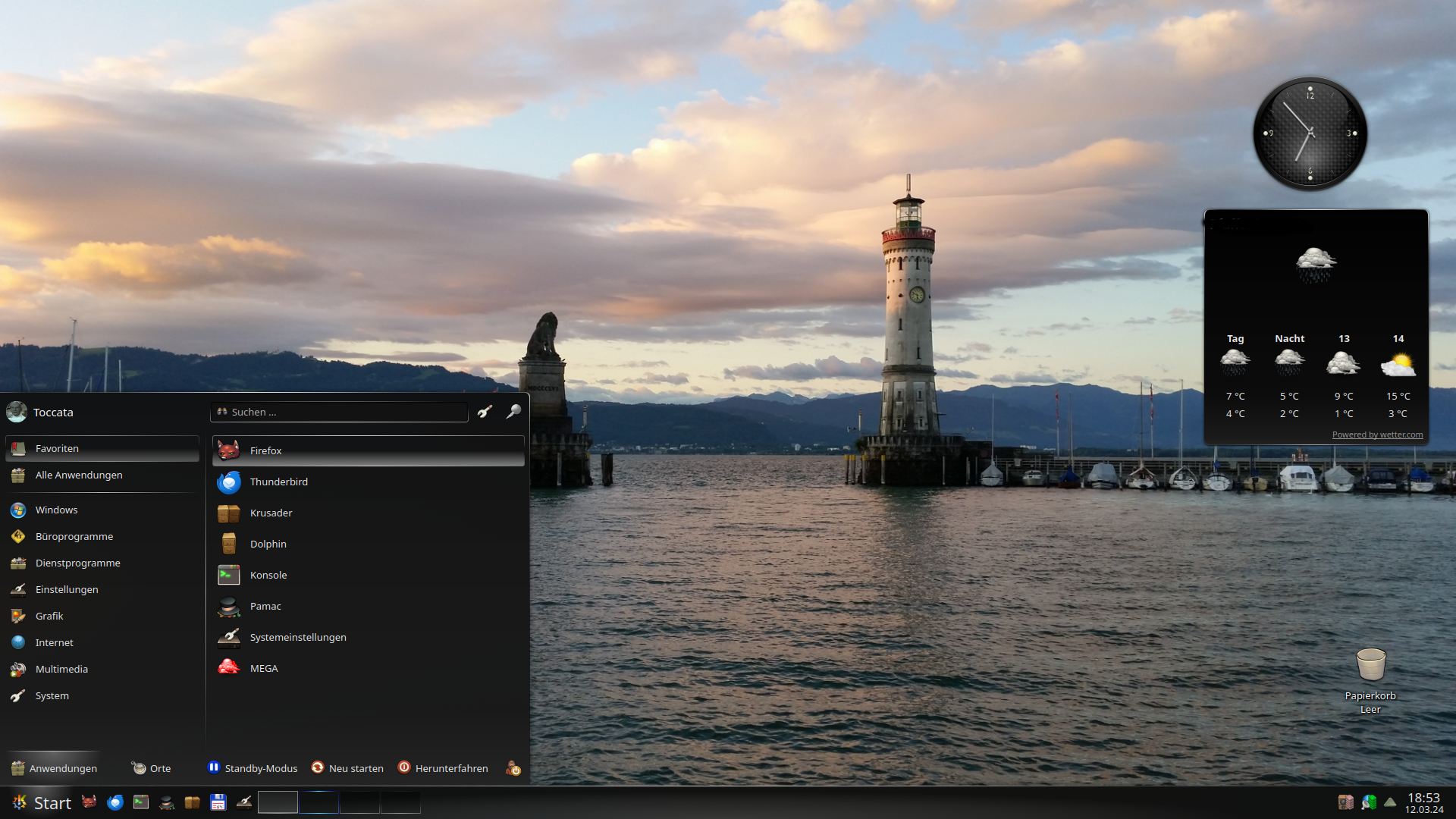
Task: Click the magnifier search icon in the menu
Action: pos(513,411)
